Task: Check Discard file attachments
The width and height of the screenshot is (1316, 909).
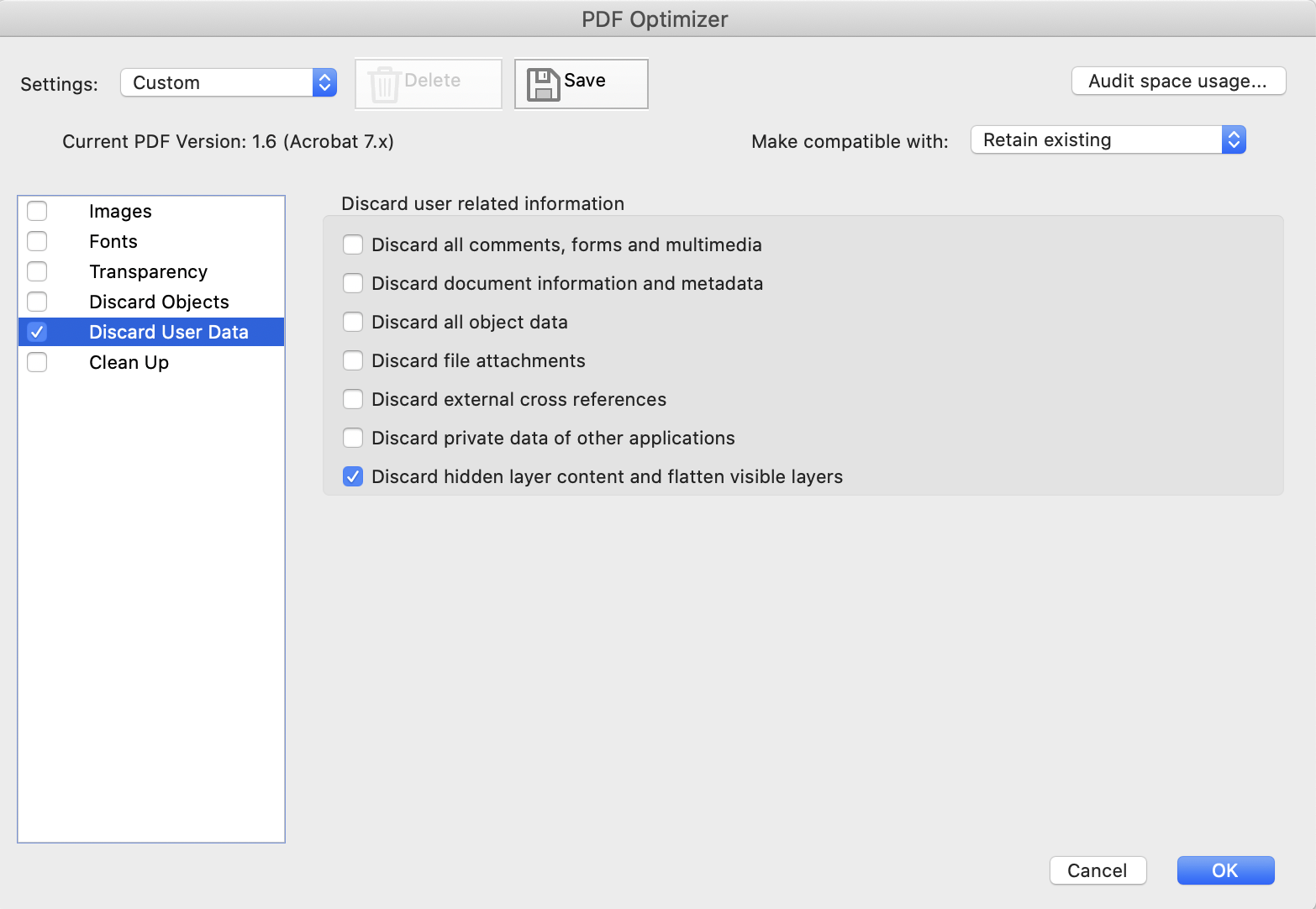Action: click(353, 360)
